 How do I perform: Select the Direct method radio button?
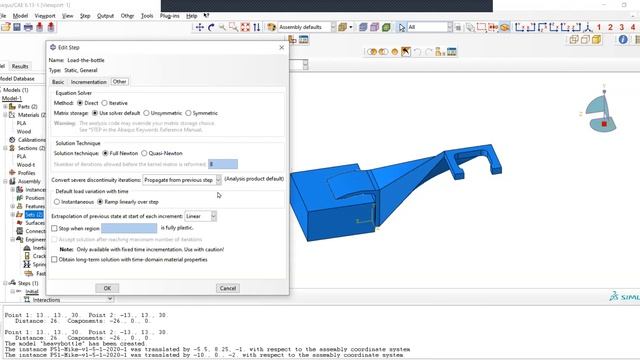point(80,103)
